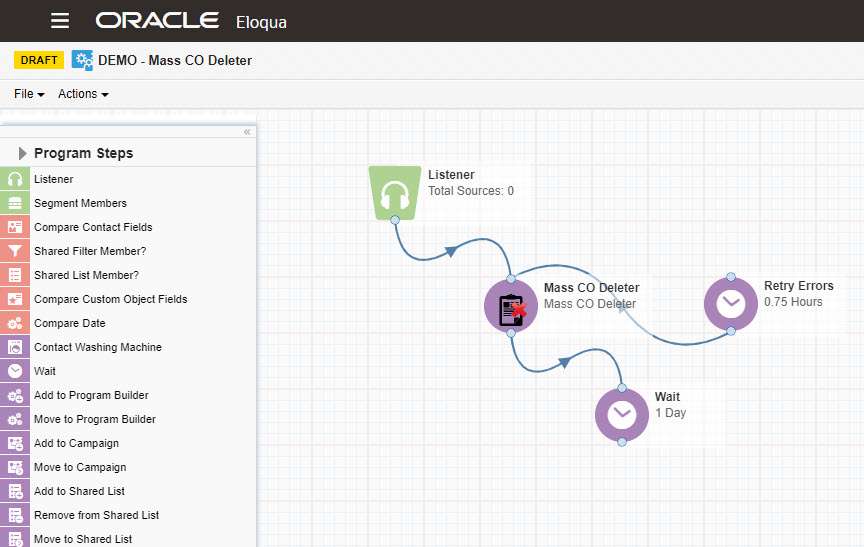Click the Shared Filter Member? label
The width and height of the screenshot is (864, 547).
tap(90, 251)
